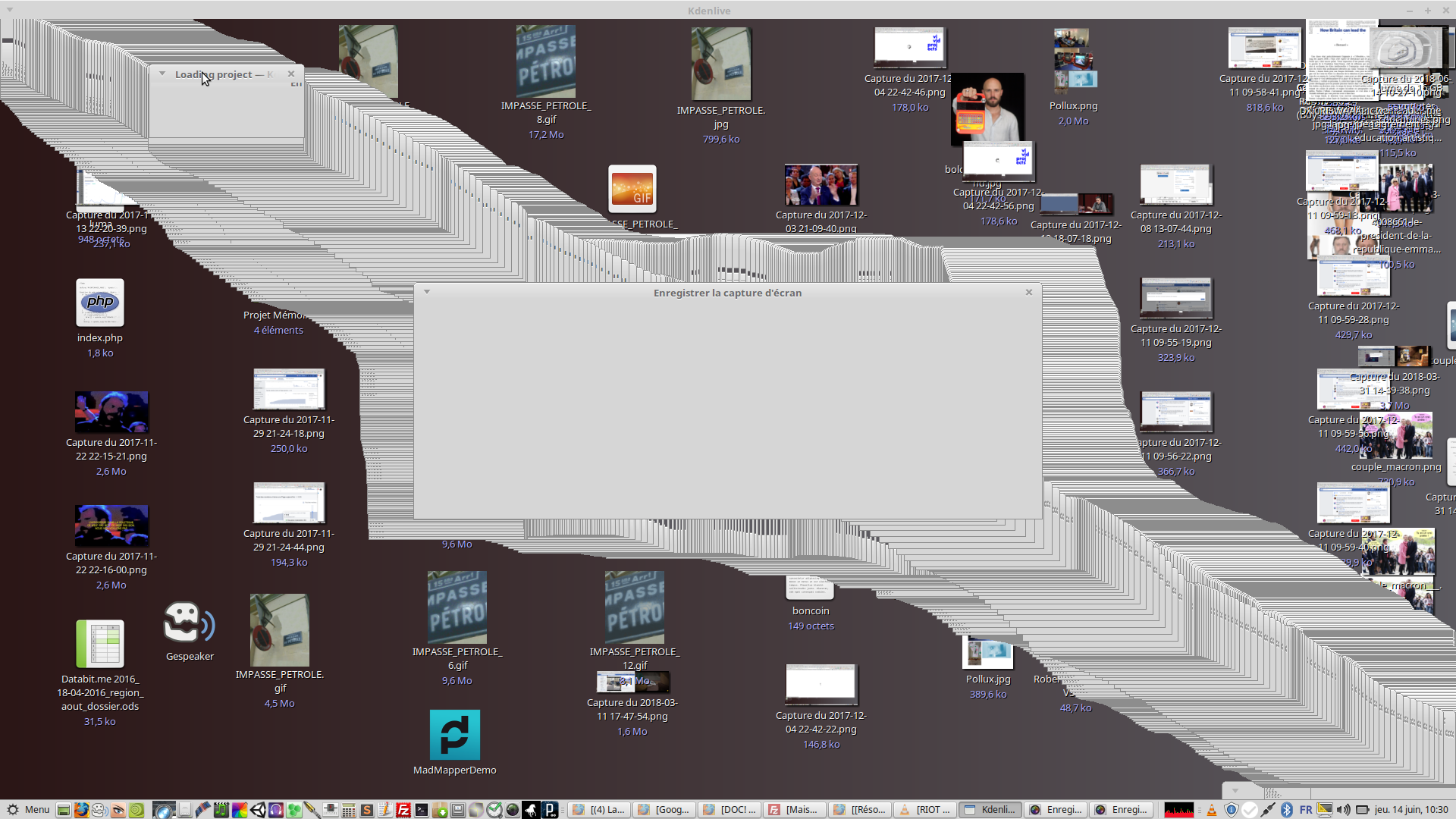1456x819 pixels.
Task: Close the Enregistrer la capture d'écran dialog
Action: [1029, 292]
